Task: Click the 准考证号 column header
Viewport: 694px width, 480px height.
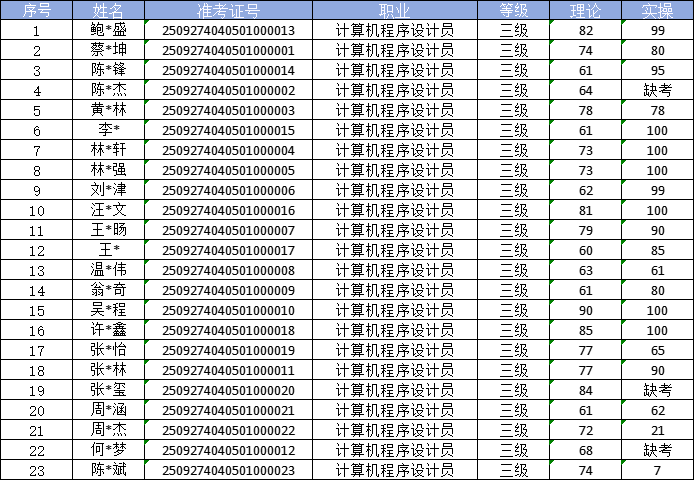Action: coord(228,10)
